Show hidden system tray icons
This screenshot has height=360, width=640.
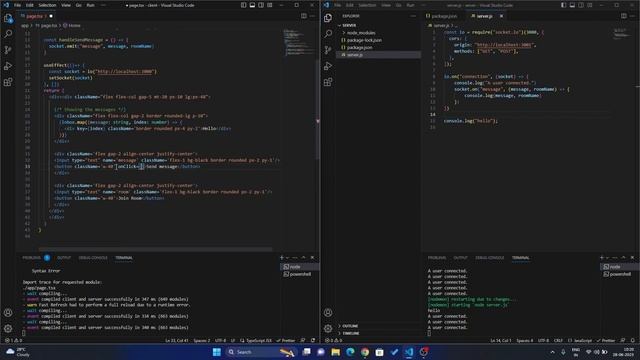[x=552, y=352]
